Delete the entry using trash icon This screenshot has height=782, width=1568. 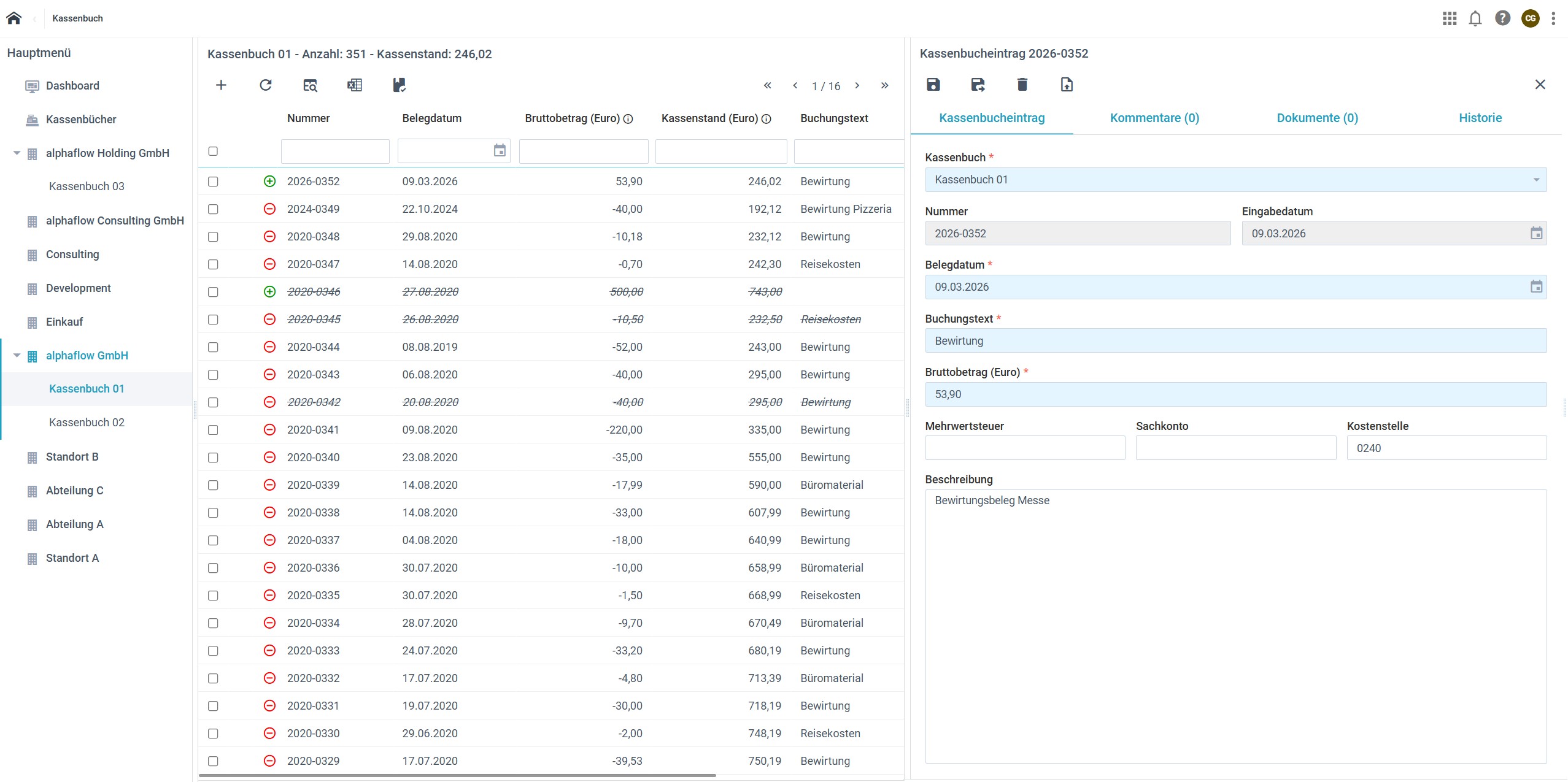pos(1022,85)
